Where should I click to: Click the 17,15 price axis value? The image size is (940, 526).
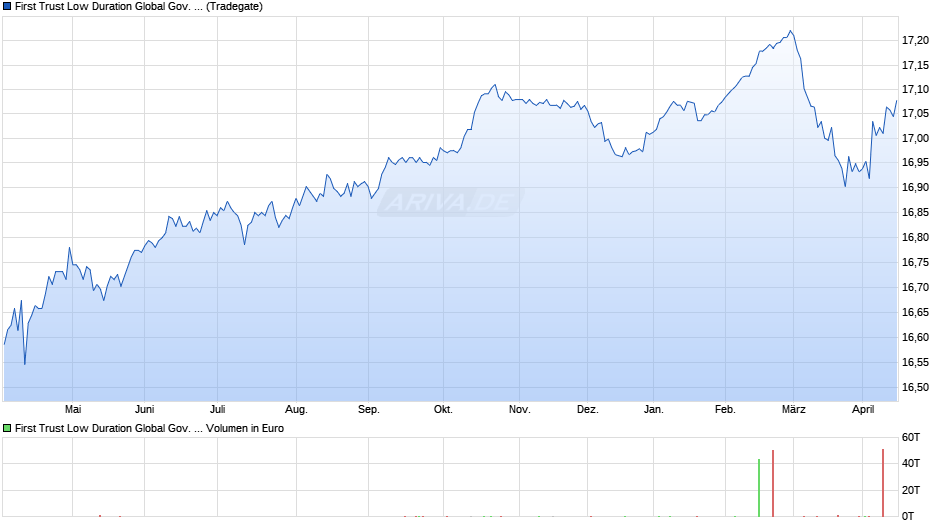click(x=915, y=65)
